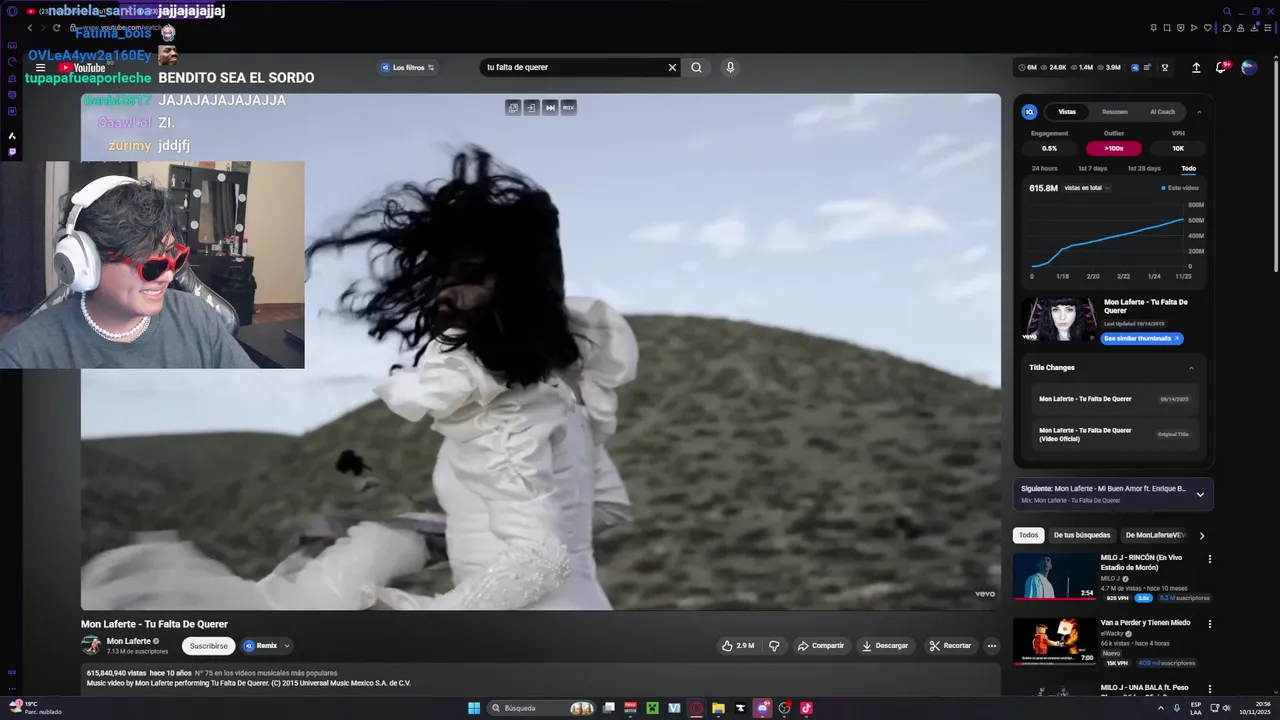The image size is (1280, 720).
Task: Open Mon Laferte channel avatar
Action: pos(91,645)
